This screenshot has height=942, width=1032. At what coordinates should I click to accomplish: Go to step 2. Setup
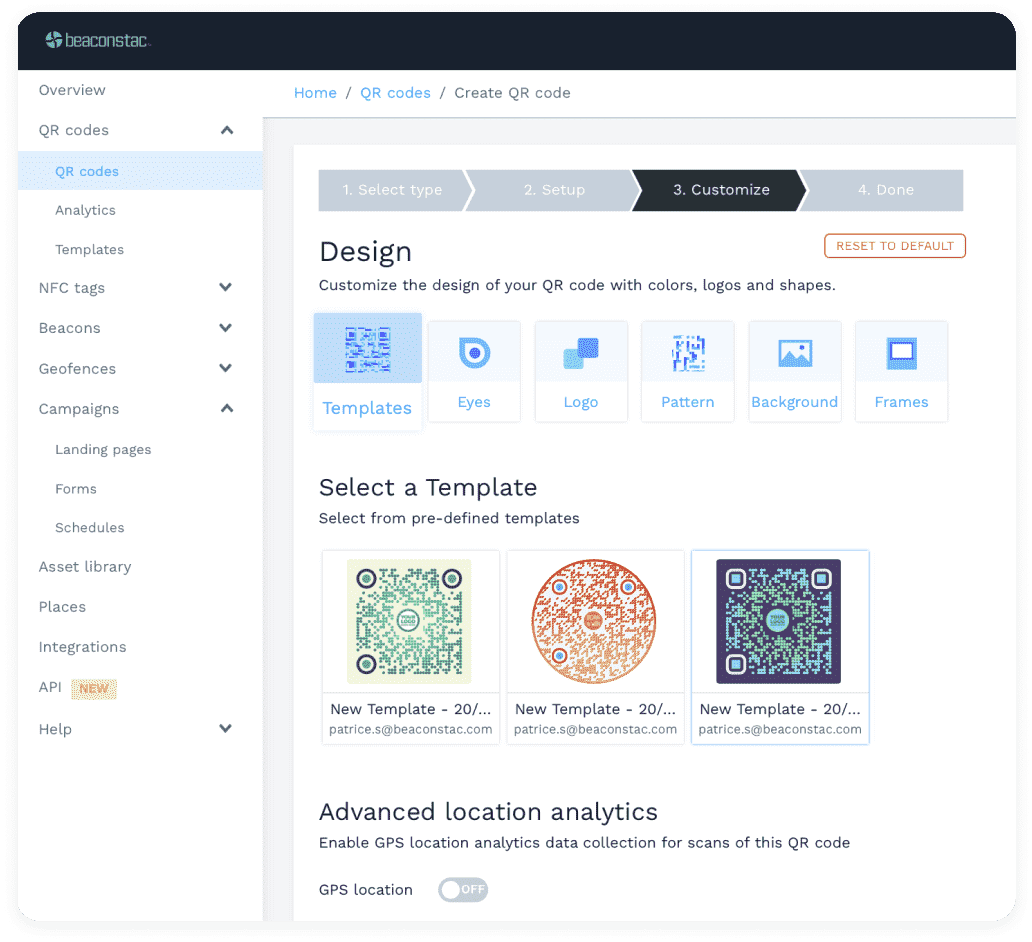pyautogui.click(x=554, y=190)
